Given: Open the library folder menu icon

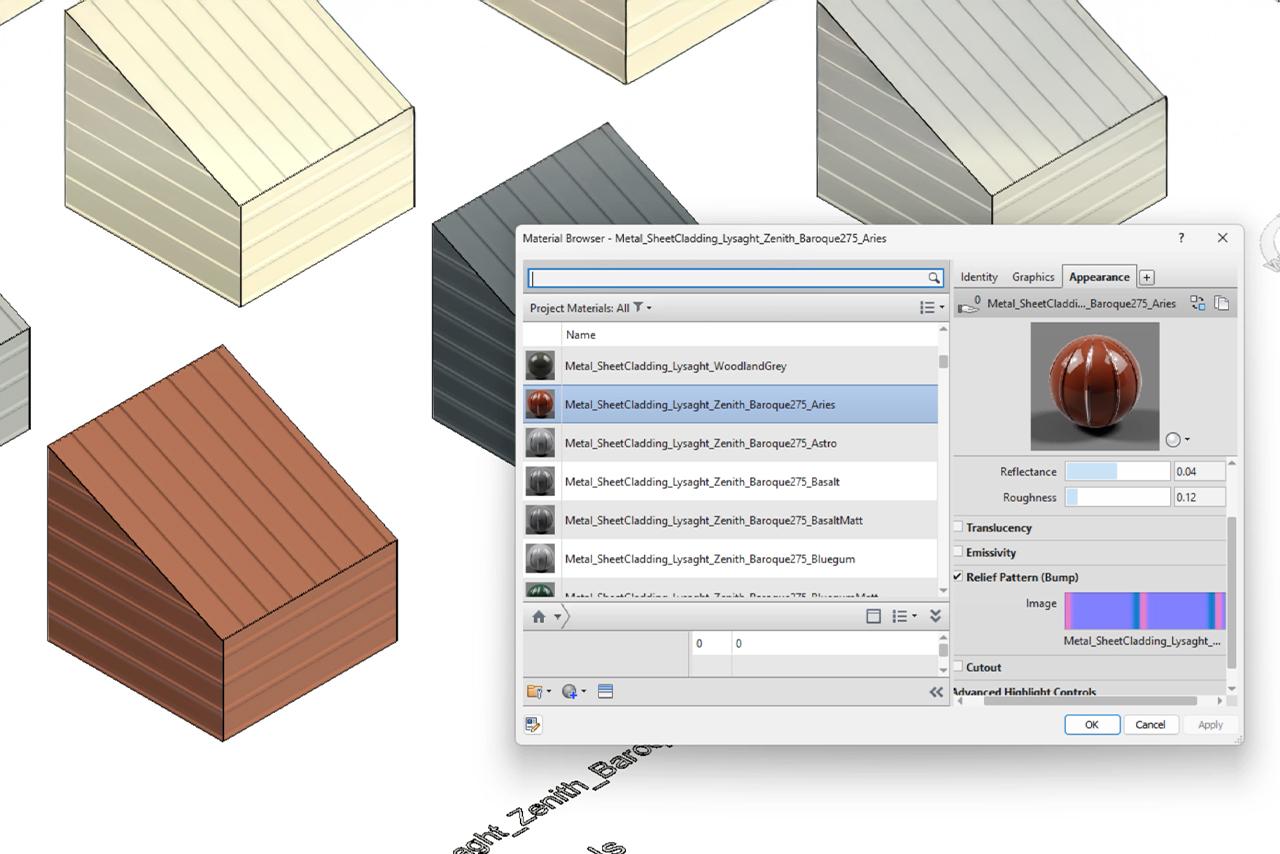Looking at the screenshot, I should 538,691.
